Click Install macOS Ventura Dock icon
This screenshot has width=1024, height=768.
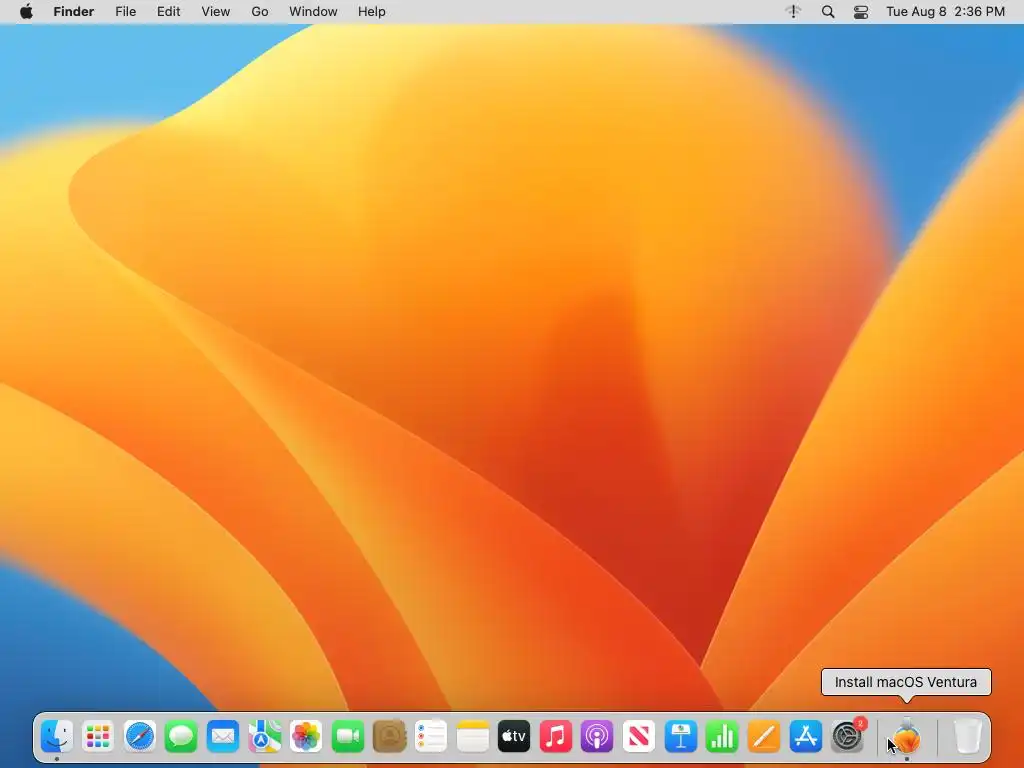pyautogui.click(x=907, y=737)
